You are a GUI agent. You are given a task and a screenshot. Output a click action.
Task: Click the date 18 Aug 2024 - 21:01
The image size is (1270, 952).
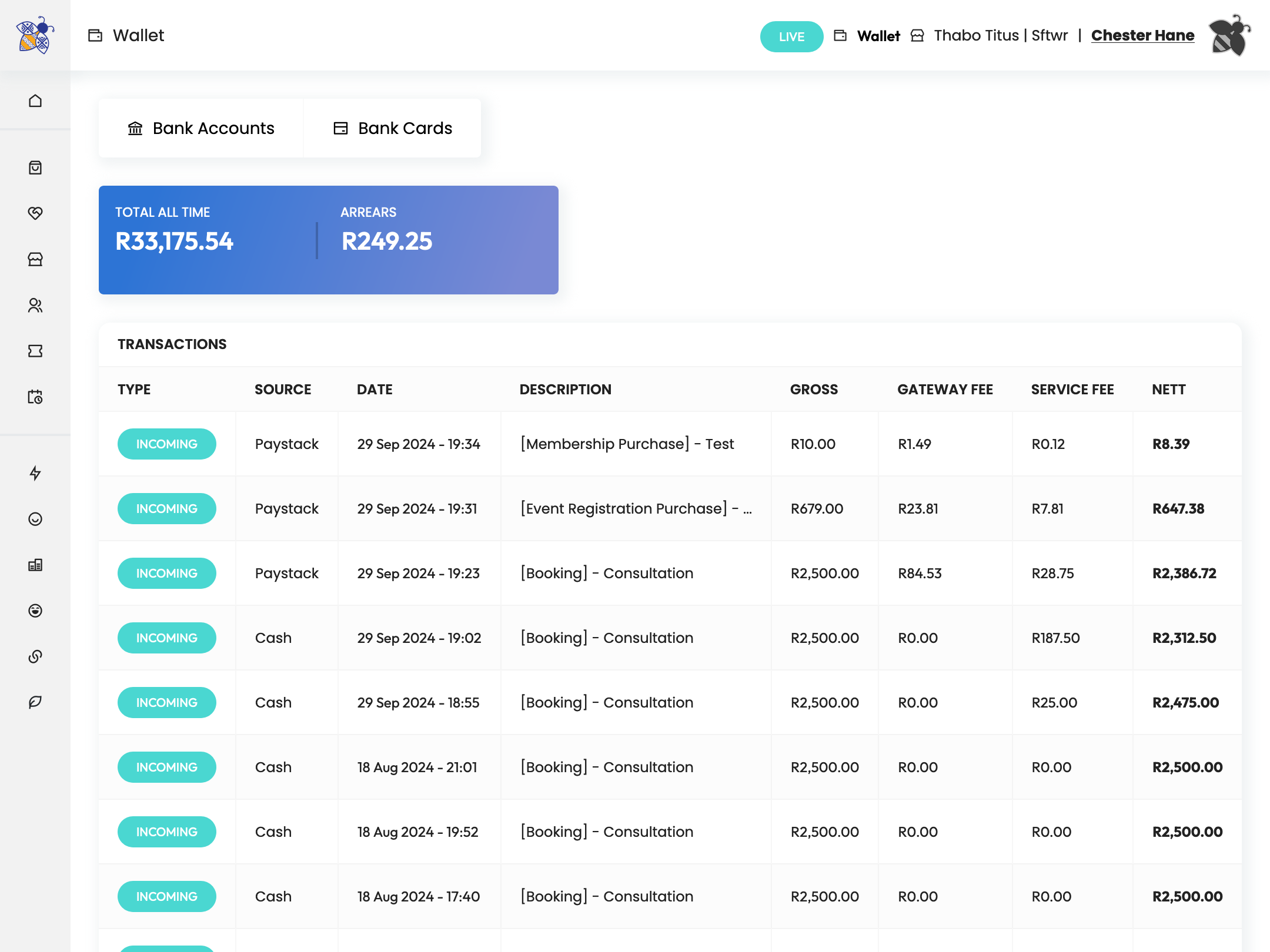coord(417,767)
